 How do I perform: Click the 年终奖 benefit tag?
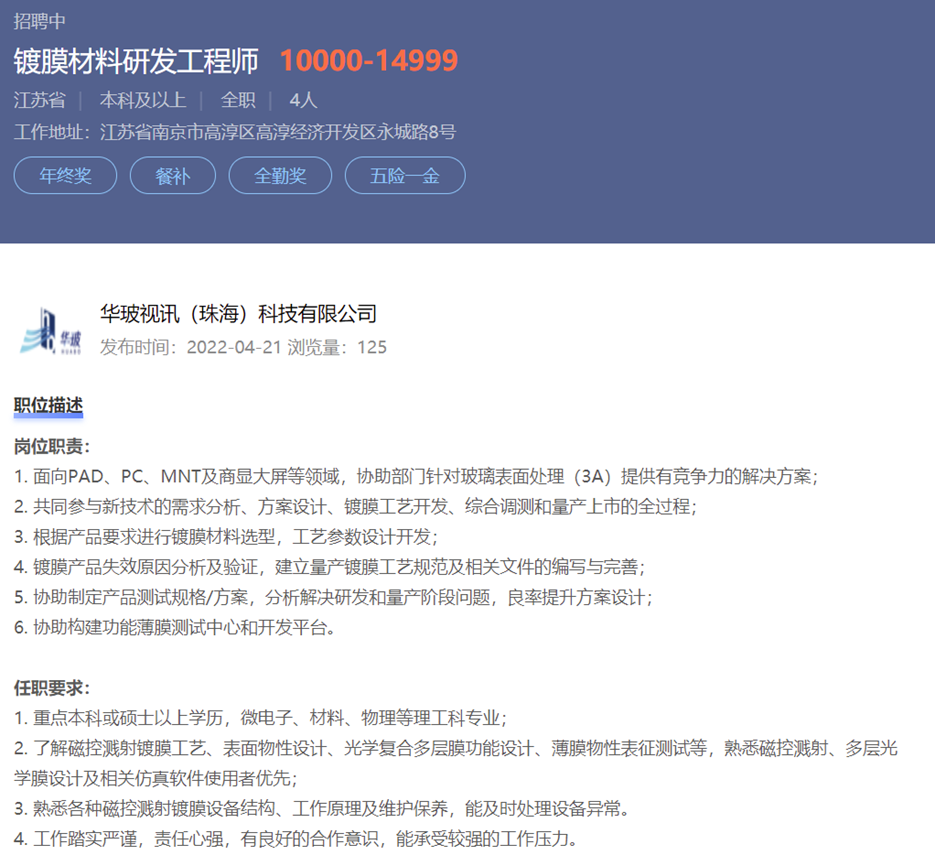click(x=65, y=175)
